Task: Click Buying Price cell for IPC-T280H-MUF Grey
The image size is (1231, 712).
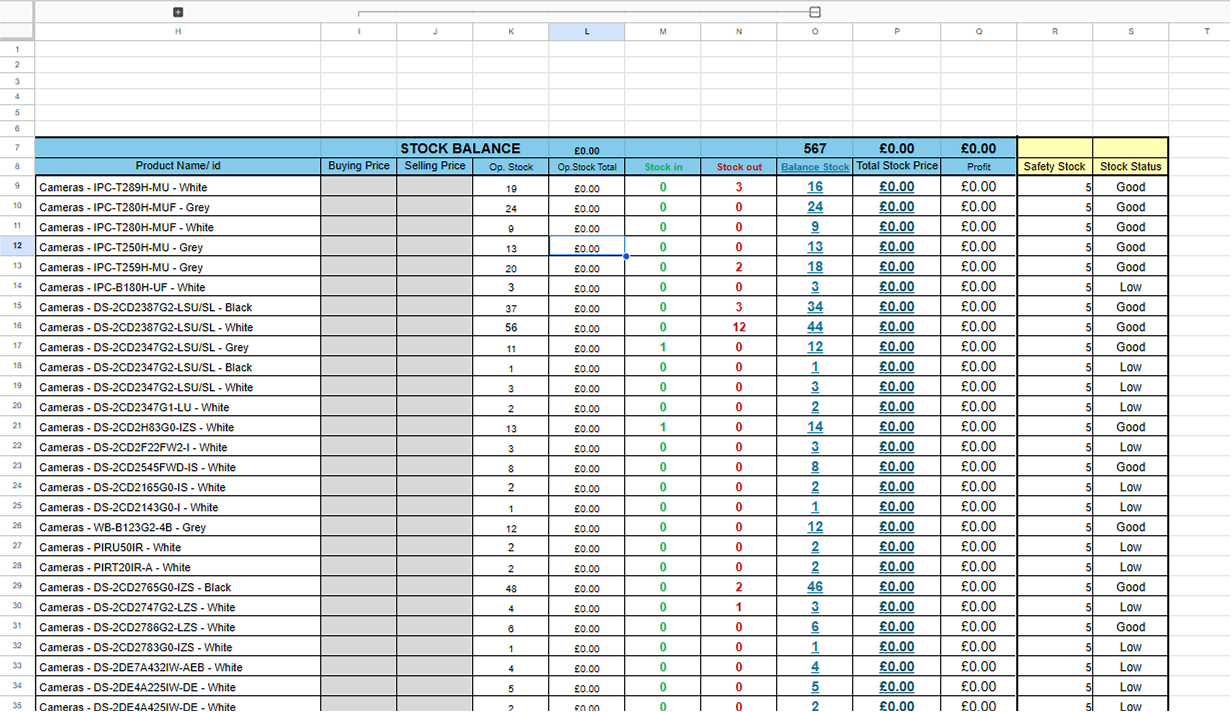Action: [x=358, y=207]
